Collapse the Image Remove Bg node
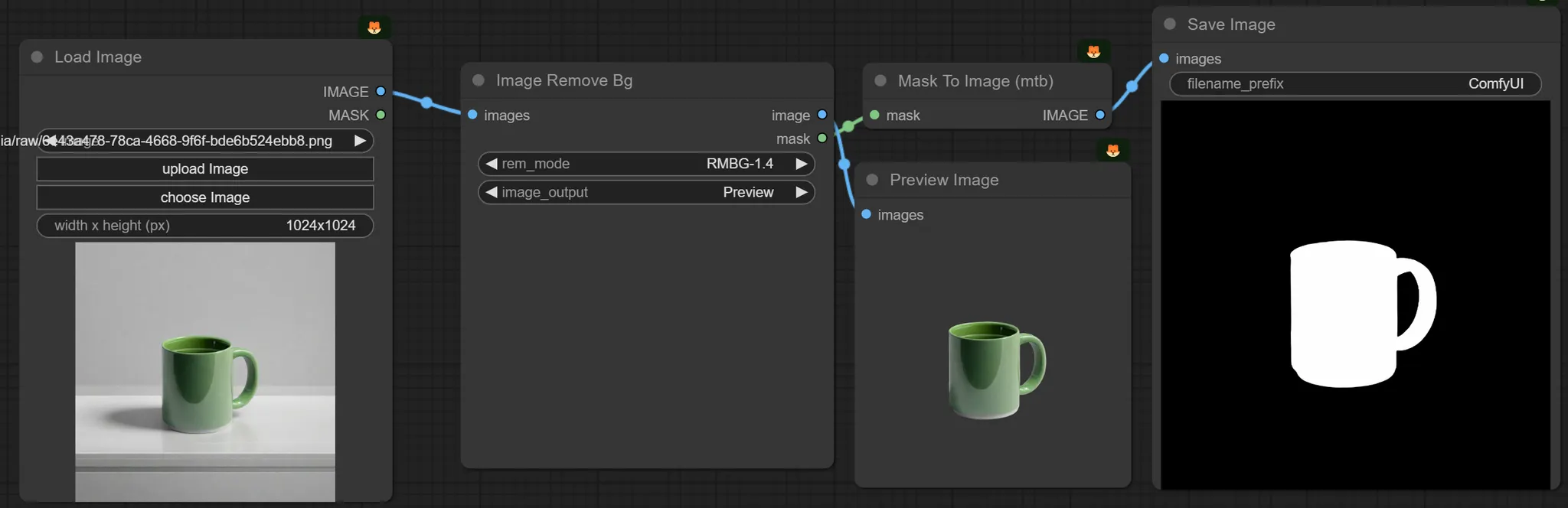This screenshot has height=508, width=1568. pyautogui.click(x=479, y=80)
